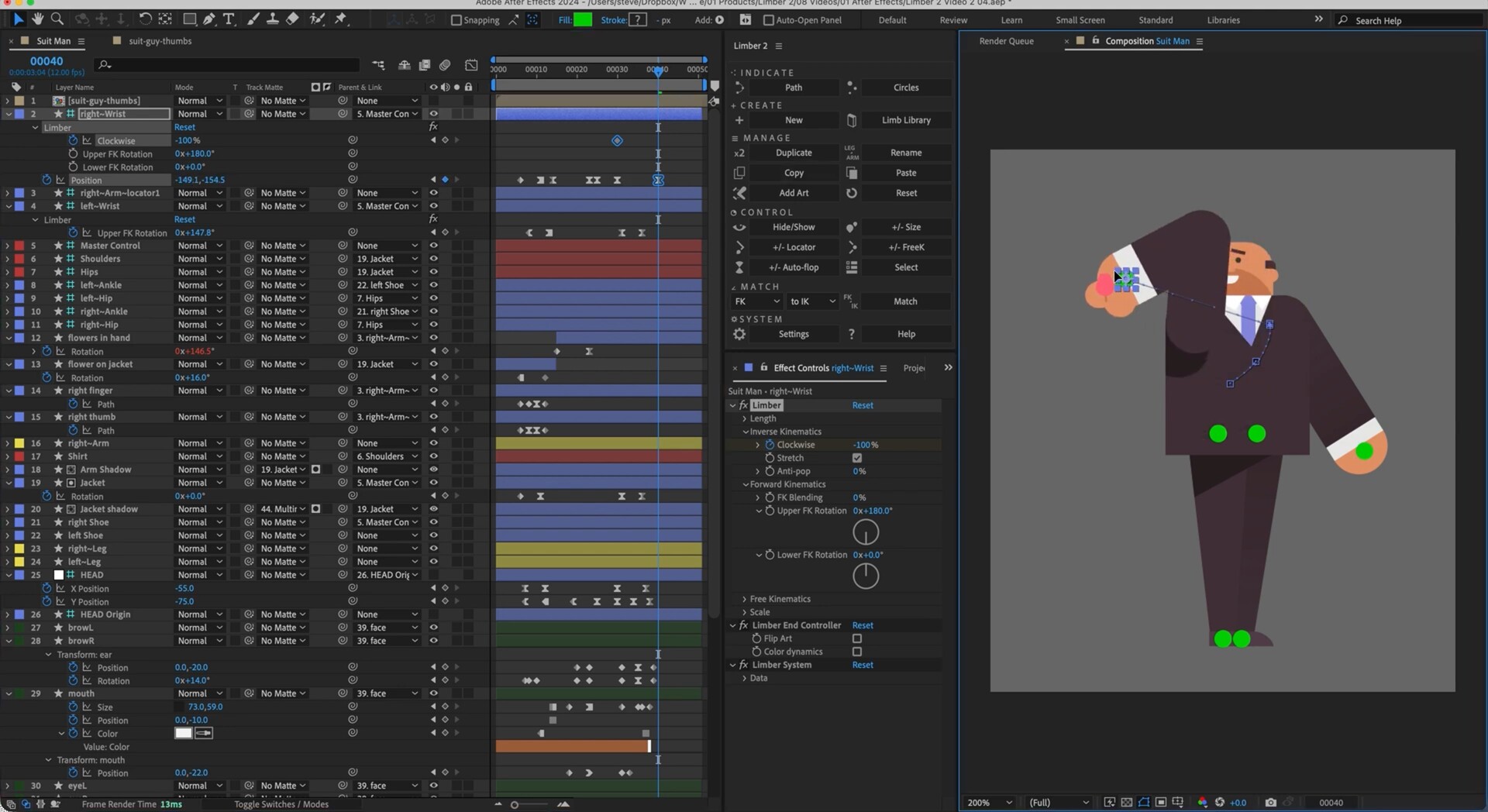Image resolution: width=1488 pixels, height=812 pixels.
Task: Hide the Master Control layer
Action: pos(433,246)
